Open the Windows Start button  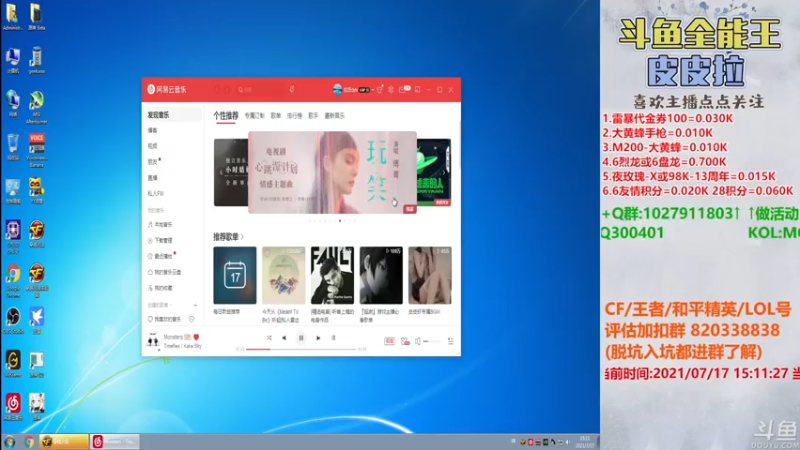[9, 442]
